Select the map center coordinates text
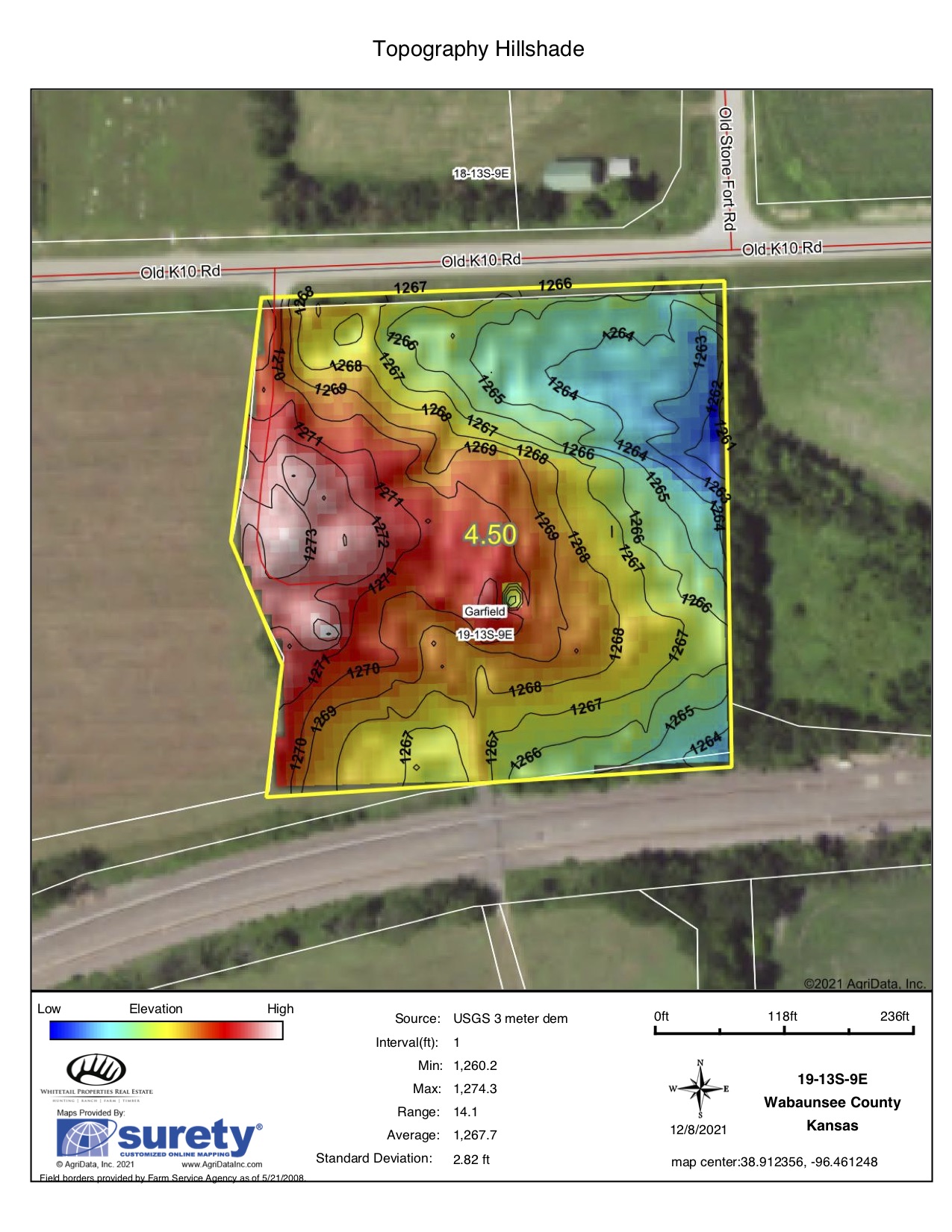 (774, 1162)
